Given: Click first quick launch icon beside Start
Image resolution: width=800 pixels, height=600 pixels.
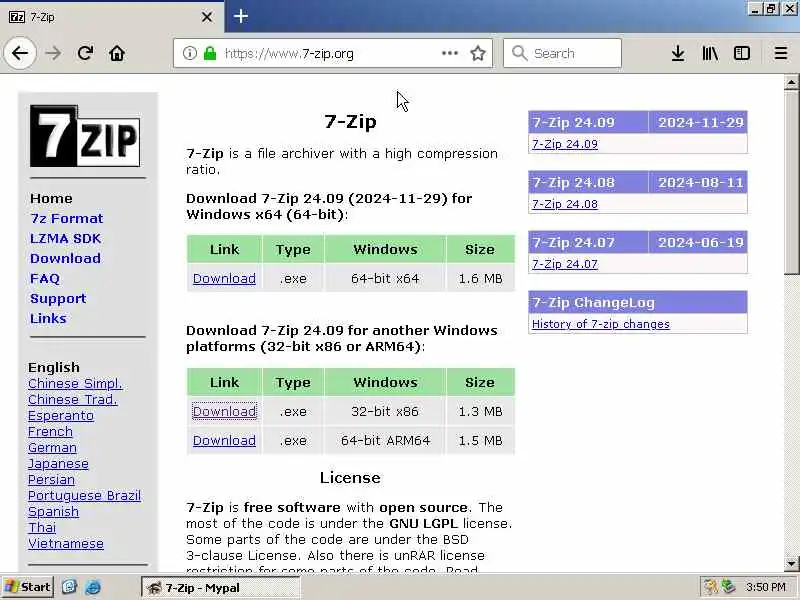Looking at the screenshot, I should point(69,587).
